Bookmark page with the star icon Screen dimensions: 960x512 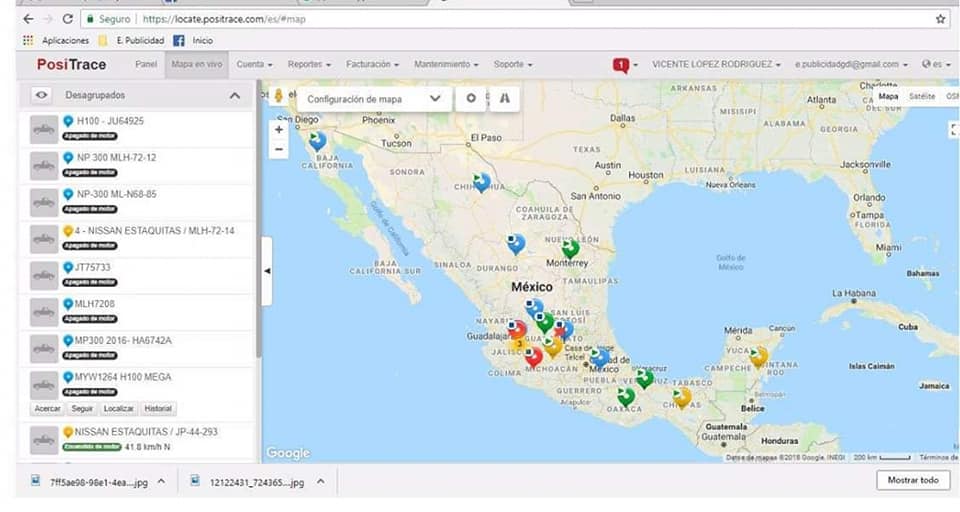point(940,19)
